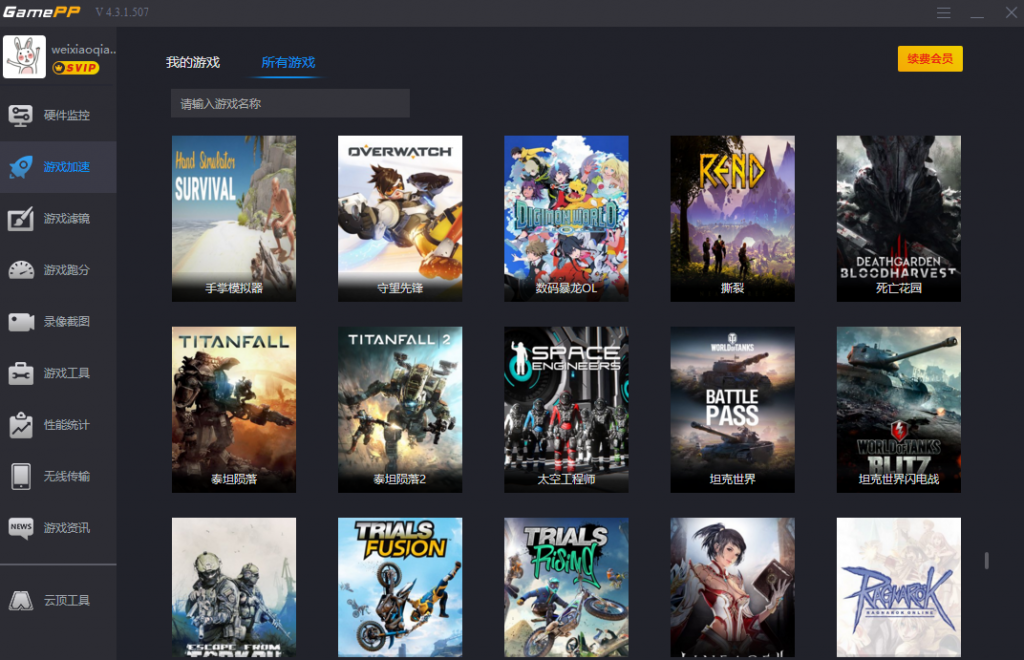Open the hamburger menu in title bar
Viewport: 1024px width, 660px height.
coord(943,13)
